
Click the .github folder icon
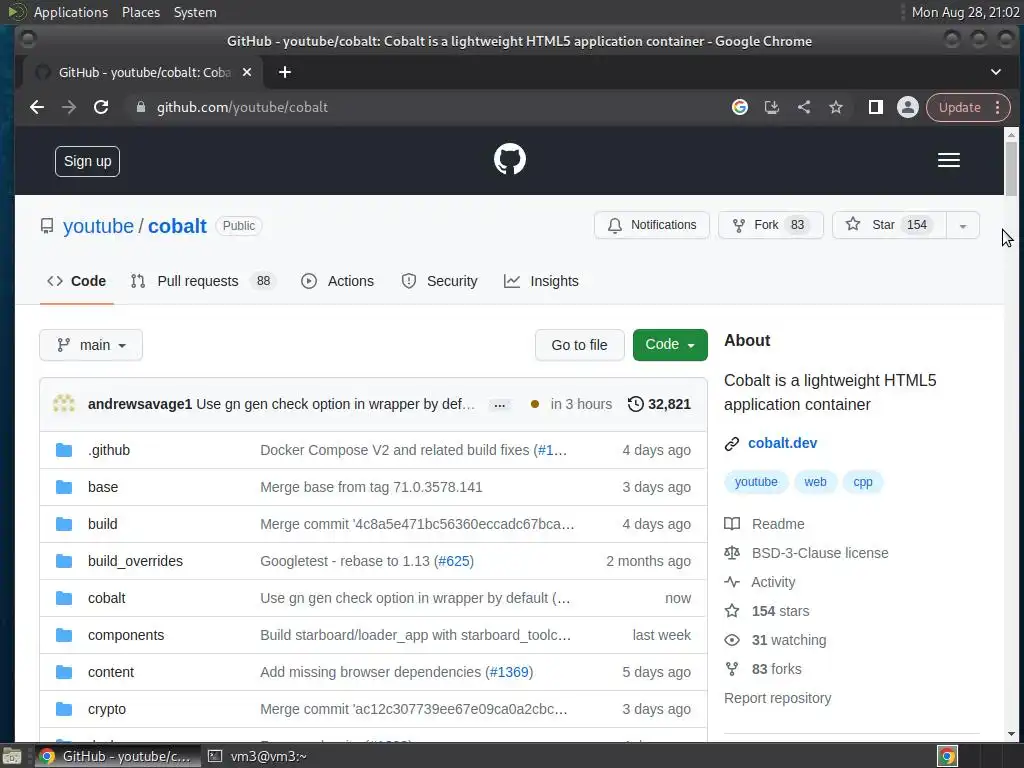64,450
